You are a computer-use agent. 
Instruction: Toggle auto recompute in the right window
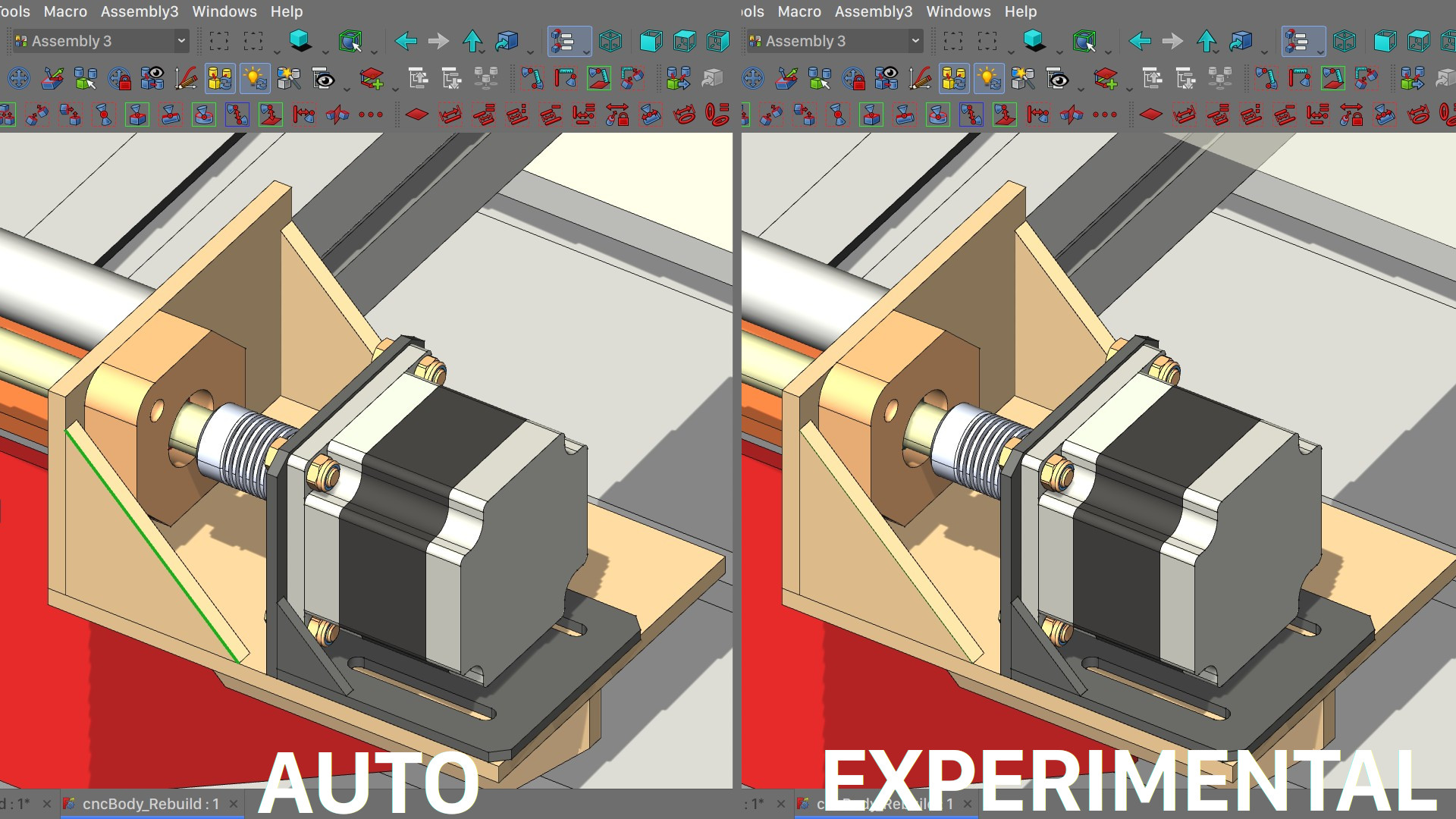(954, 78)
